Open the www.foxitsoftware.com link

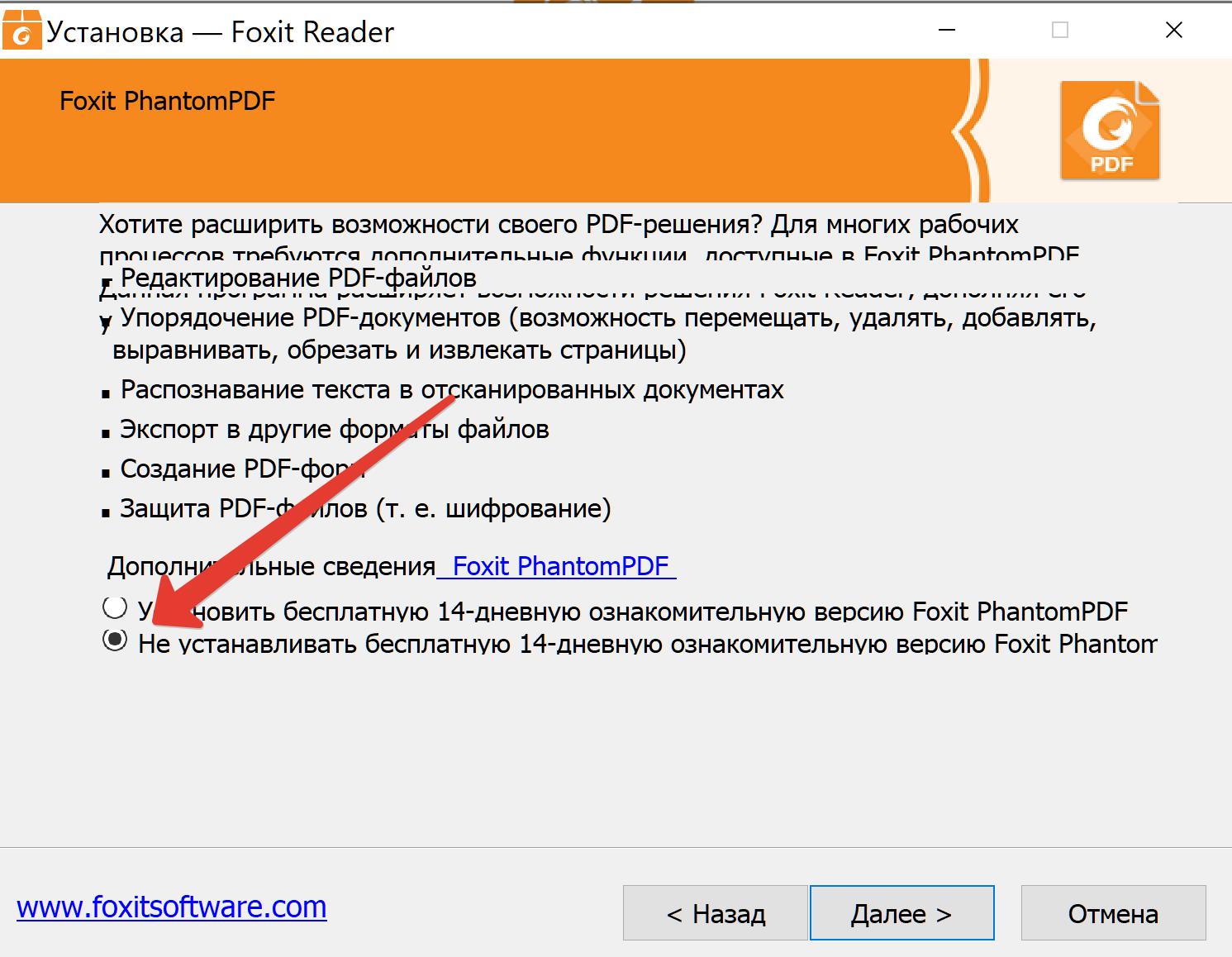click(x=172, y=907)
